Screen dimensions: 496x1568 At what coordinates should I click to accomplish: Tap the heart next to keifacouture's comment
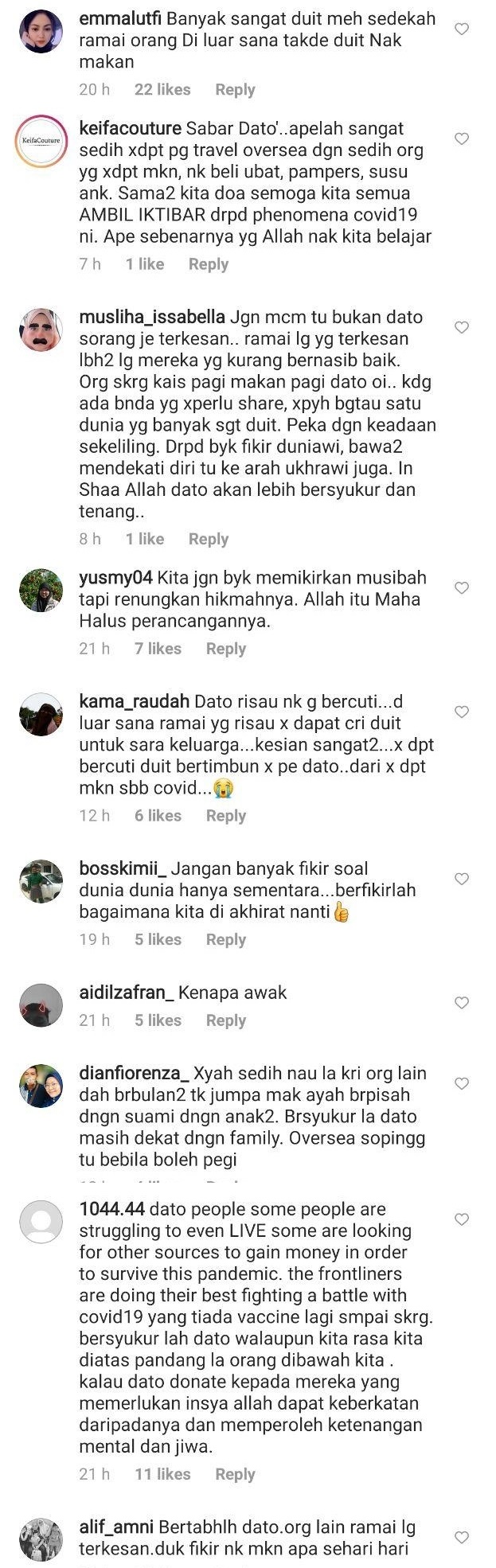click(x=461, y=139)
